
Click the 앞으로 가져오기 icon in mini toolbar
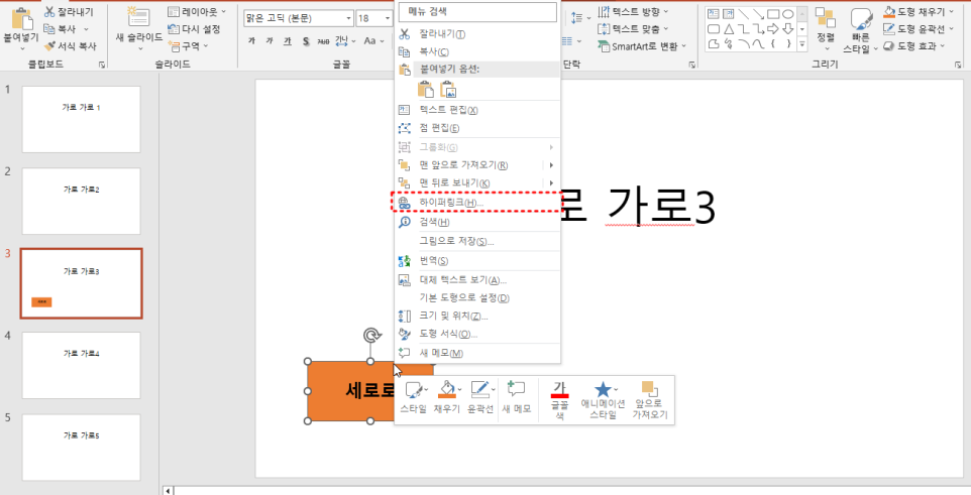pos(649,391)
